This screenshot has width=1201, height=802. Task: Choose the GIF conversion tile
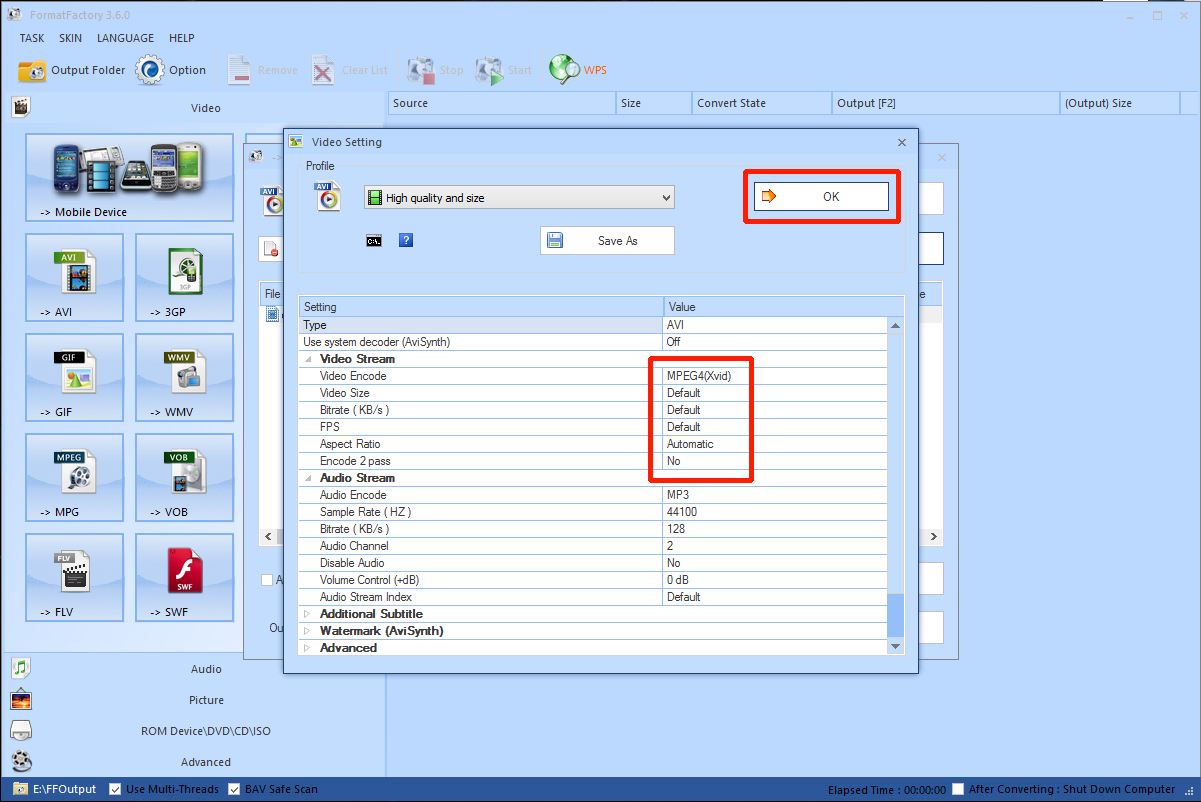tap(75, 378)
